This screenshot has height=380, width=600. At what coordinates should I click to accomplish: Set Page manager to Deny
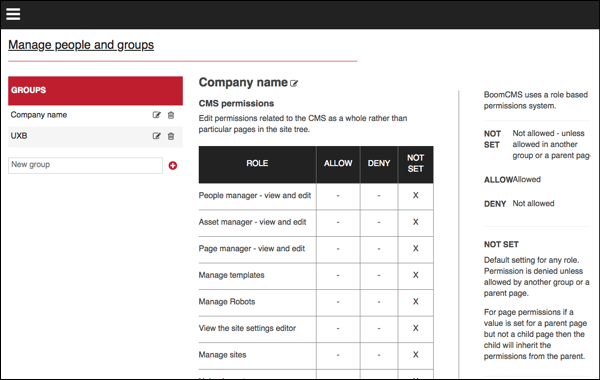coord(379,249)
